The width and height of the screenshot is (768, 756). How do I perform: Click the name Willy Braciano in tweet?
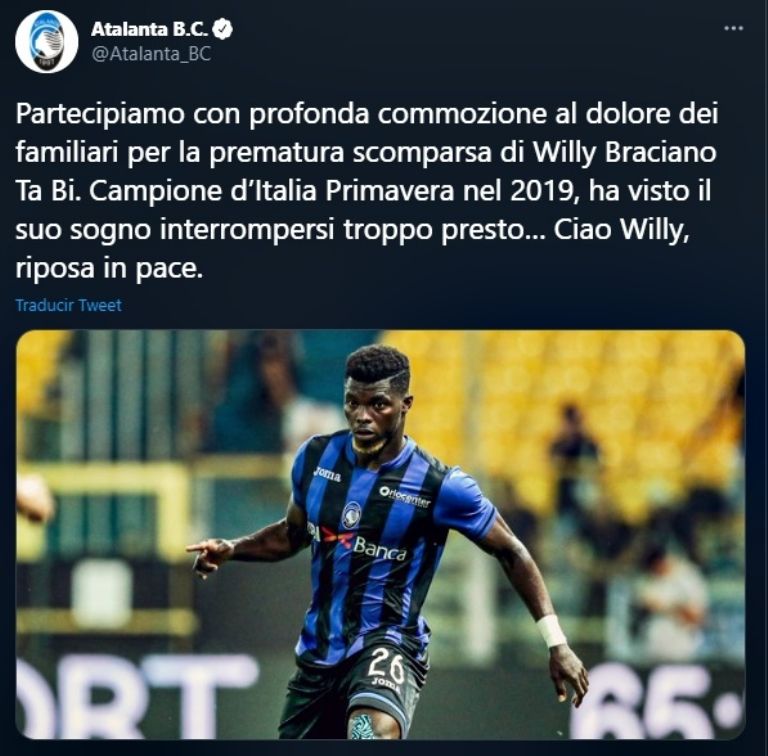[x=624, y=152]
